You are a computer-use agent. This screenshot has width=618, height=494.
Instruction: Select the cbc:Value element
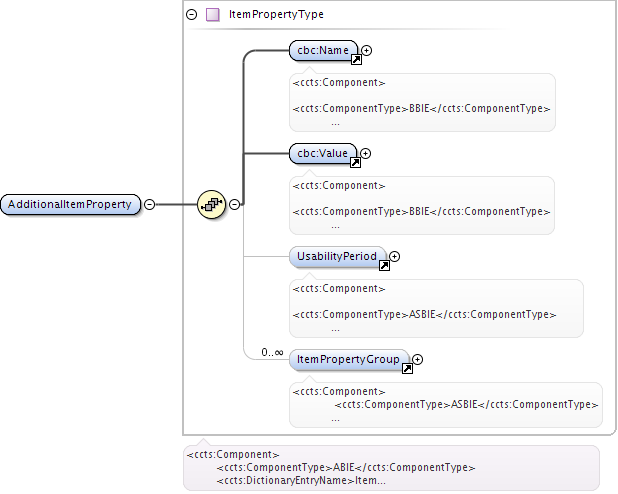(323, 153)
